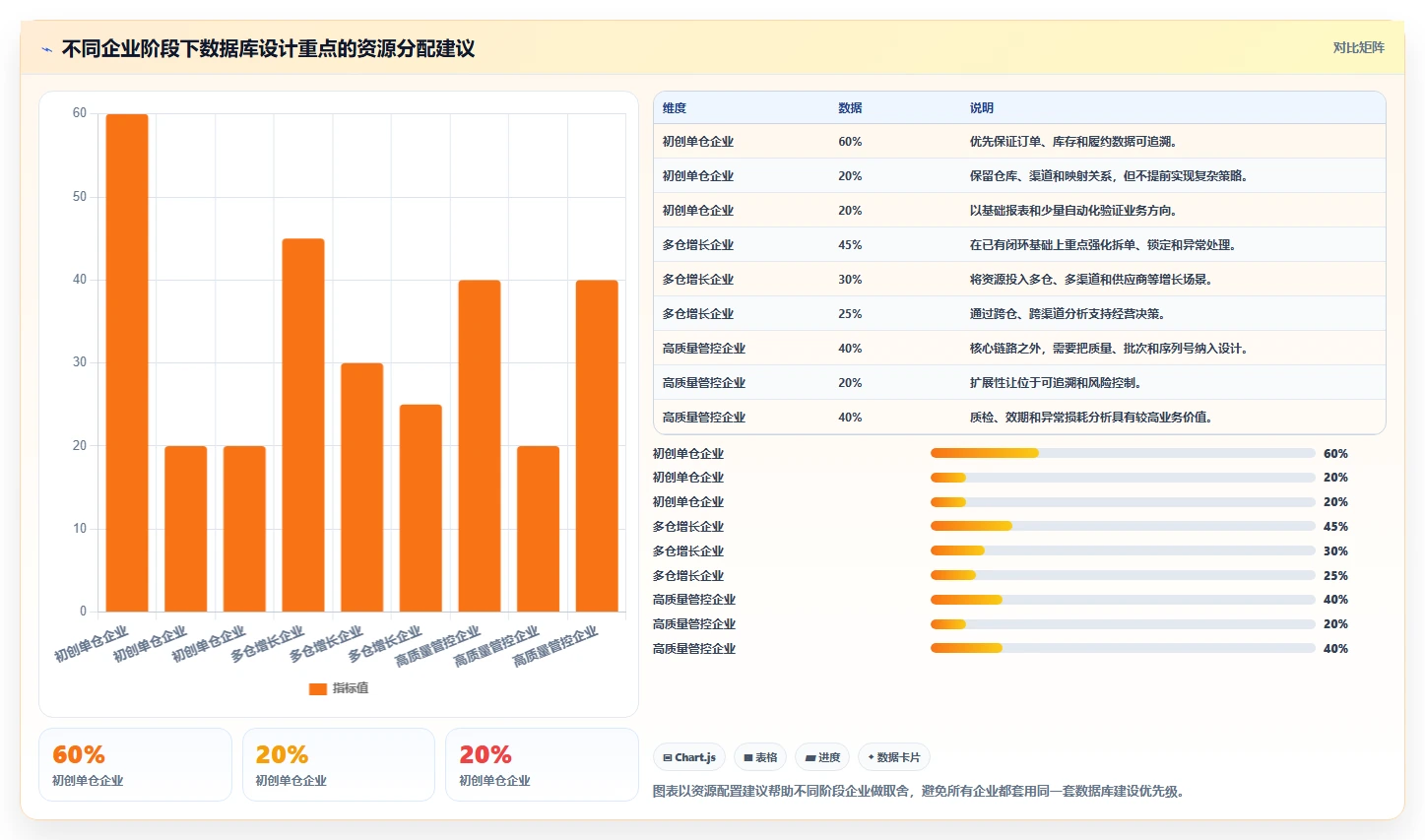
Task: Click the tallest chart bar at 60
Action: tap(127, 363)
